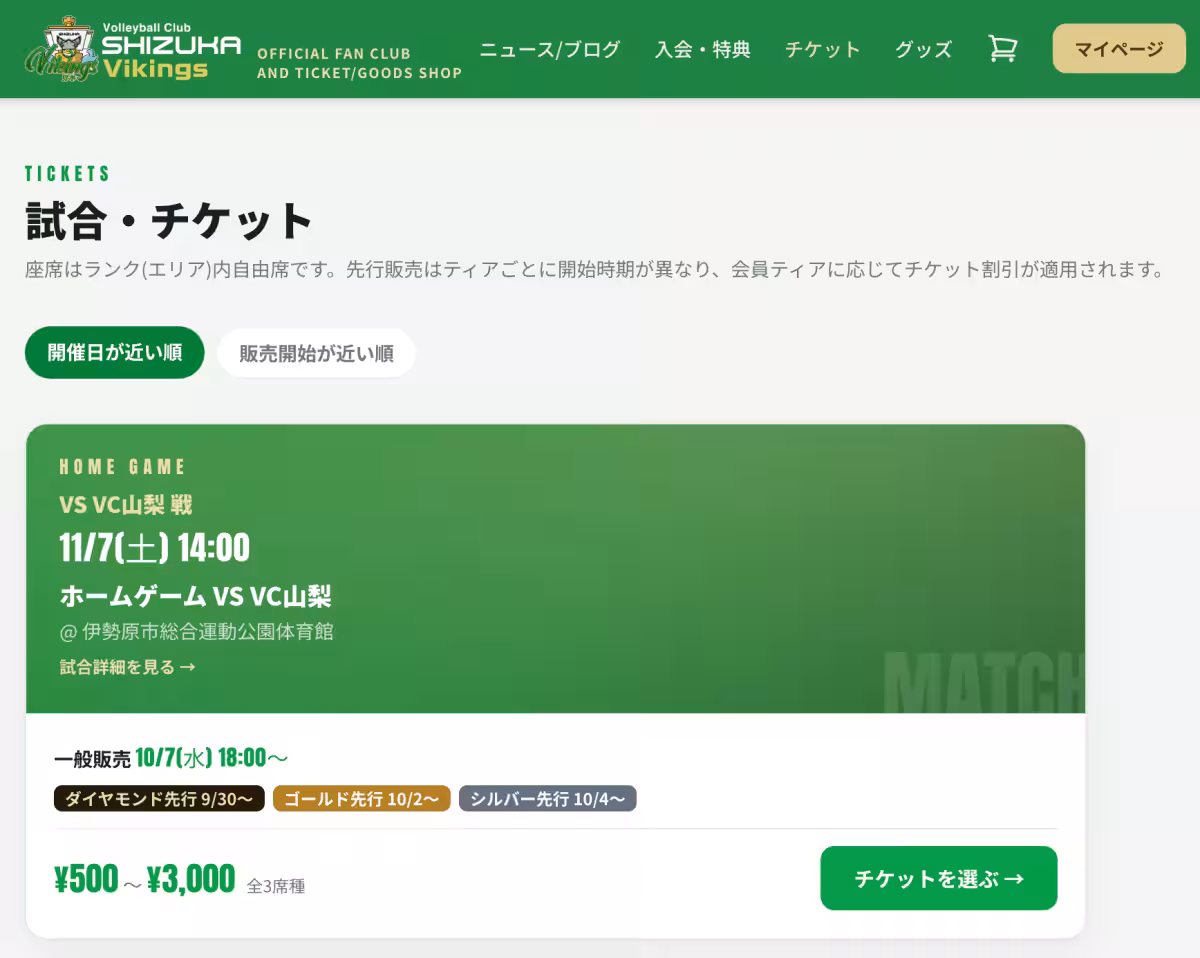
Task: Select ゴールド先行 10/2〜 badge
Action: coord(362,798)
